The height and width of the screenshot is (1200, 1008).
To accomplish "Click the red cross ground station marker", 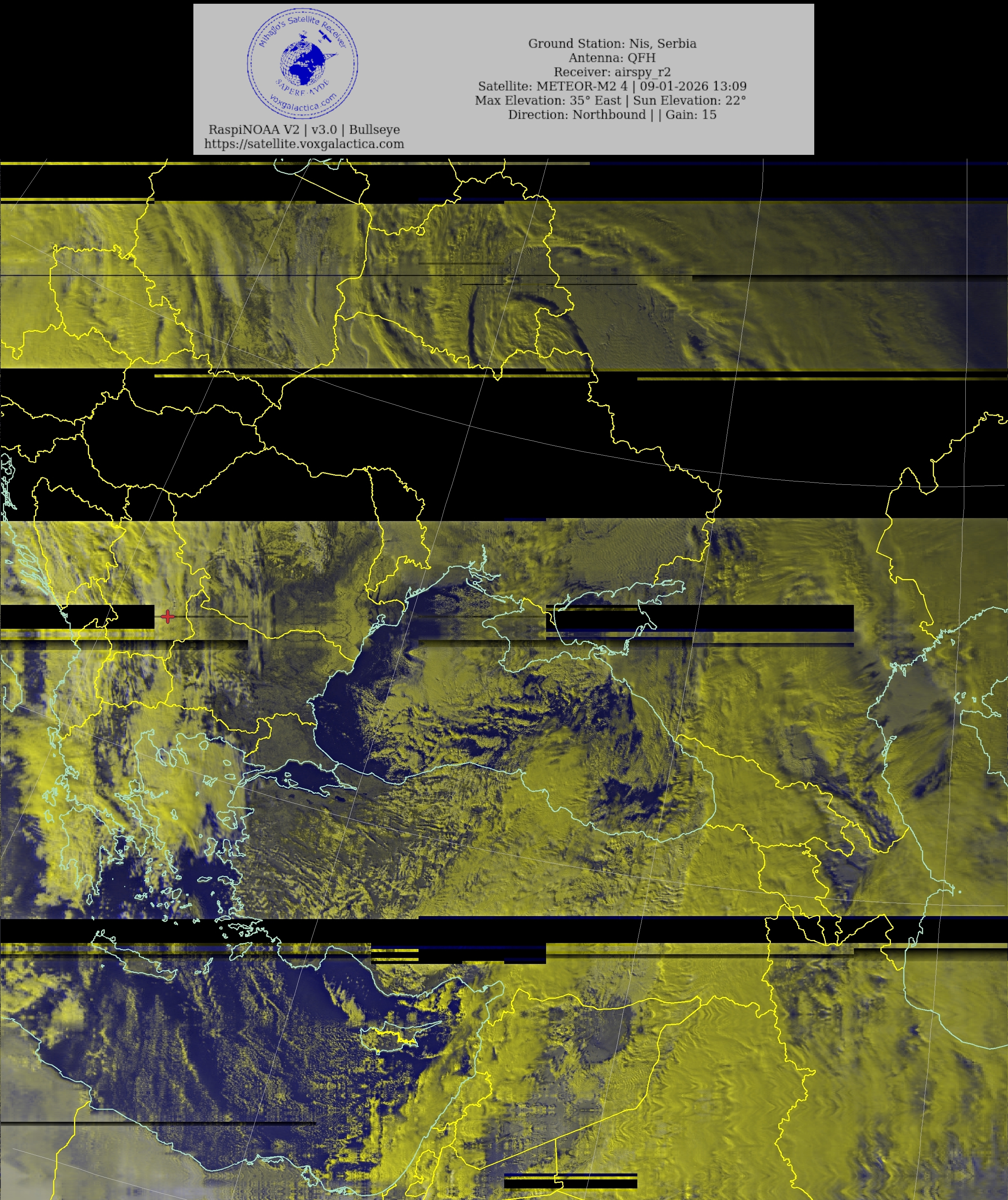I will click(168, 616).
